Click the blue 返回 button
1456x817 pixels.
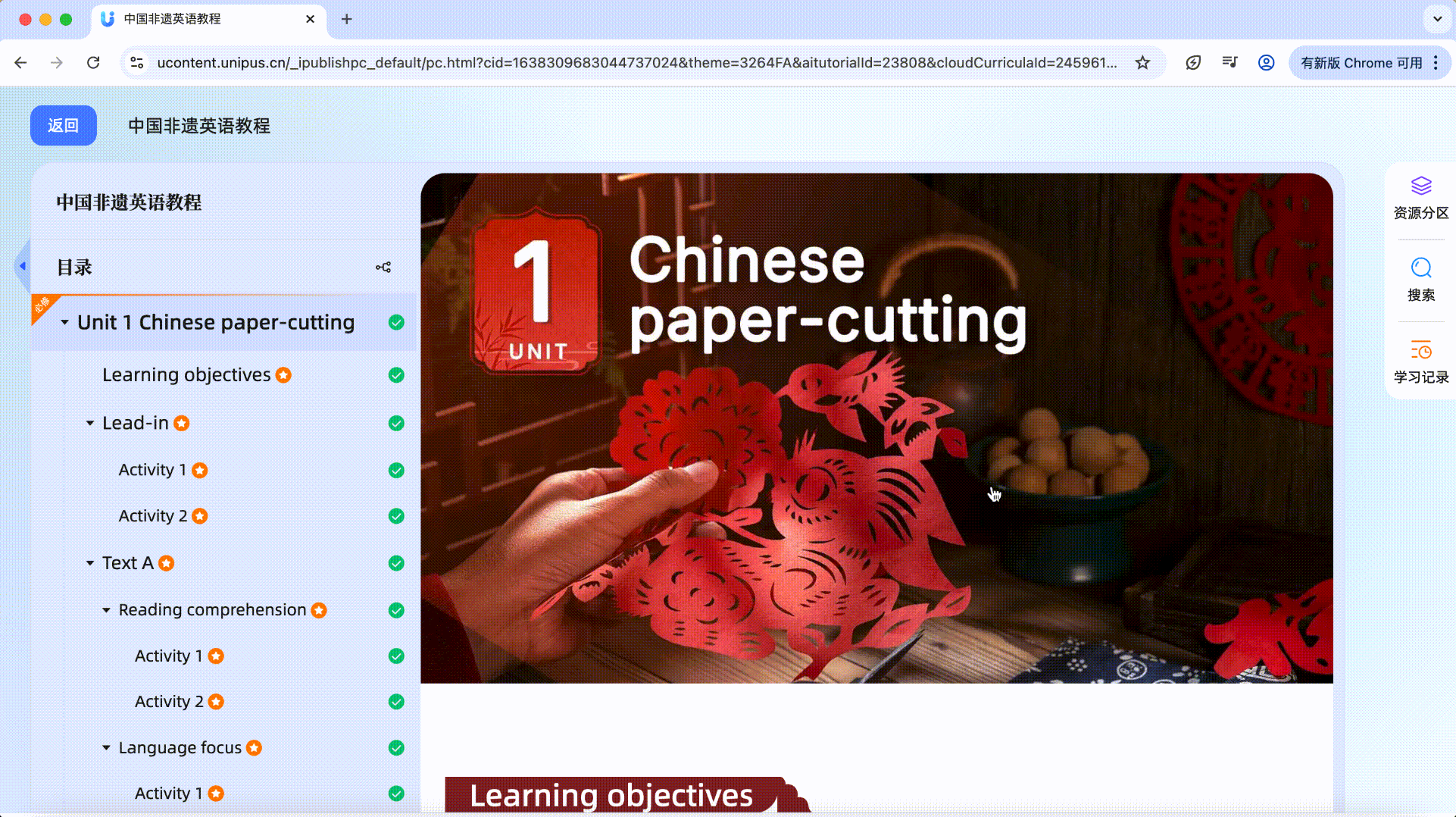pyautogui.click(x=64, y=126)
